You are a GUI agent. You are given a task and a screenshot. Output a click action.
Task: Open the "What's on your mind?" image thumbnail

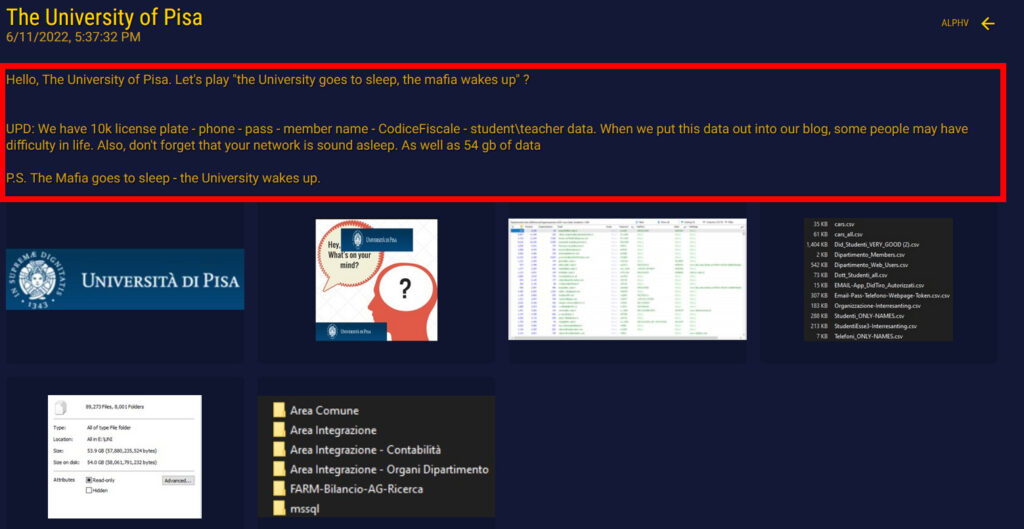click(376, 280)
